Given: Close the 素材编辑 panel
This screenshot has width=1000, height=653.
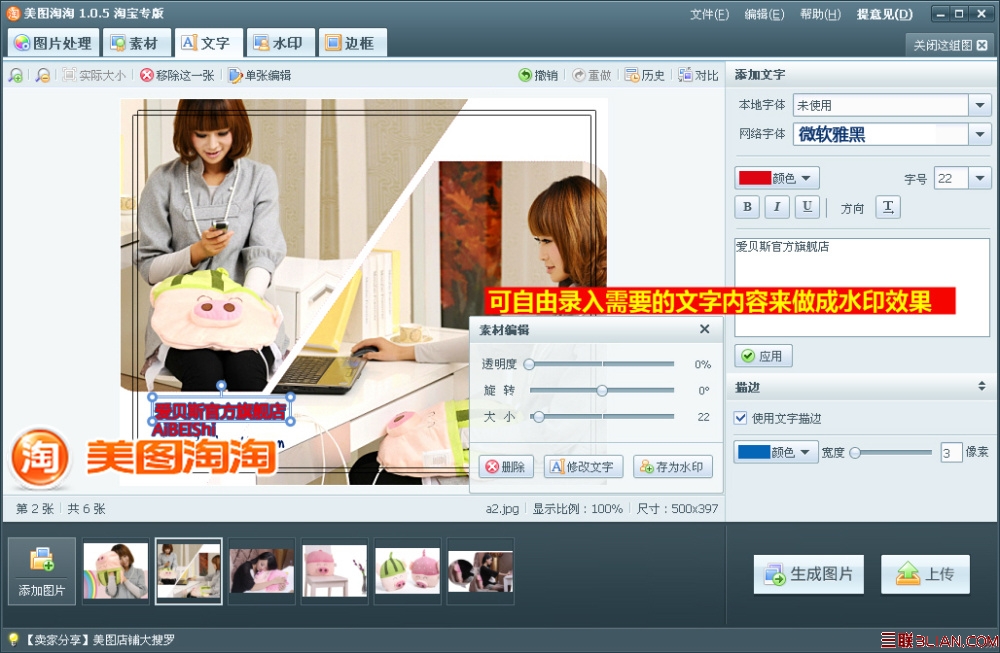Looking at the screenshot, I should [x=704, y=329].
